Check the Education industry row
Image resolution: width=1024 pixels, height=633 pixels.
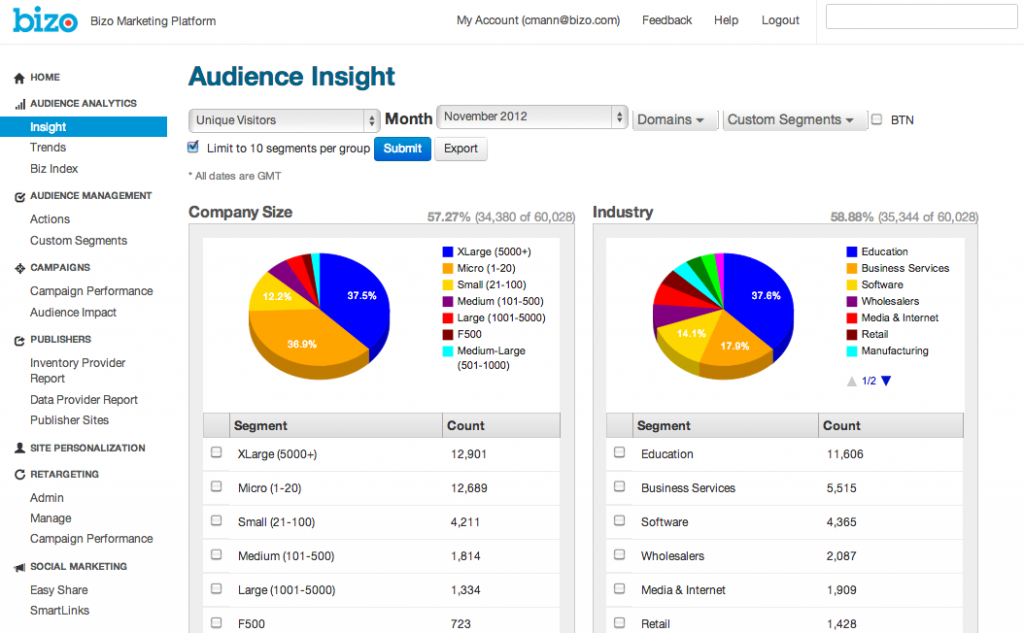(619, 452)
